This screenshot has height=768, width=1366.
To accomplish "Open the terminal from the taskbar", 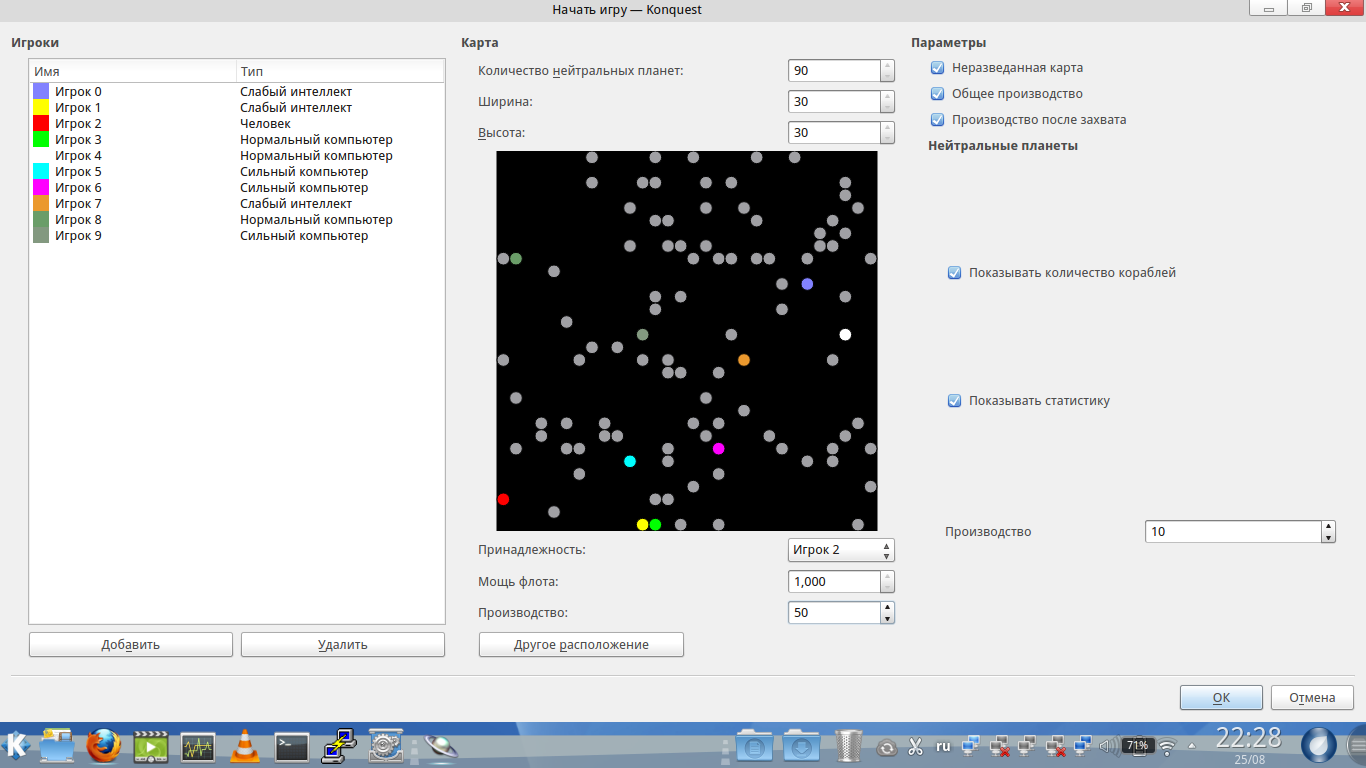I will 292,745.
